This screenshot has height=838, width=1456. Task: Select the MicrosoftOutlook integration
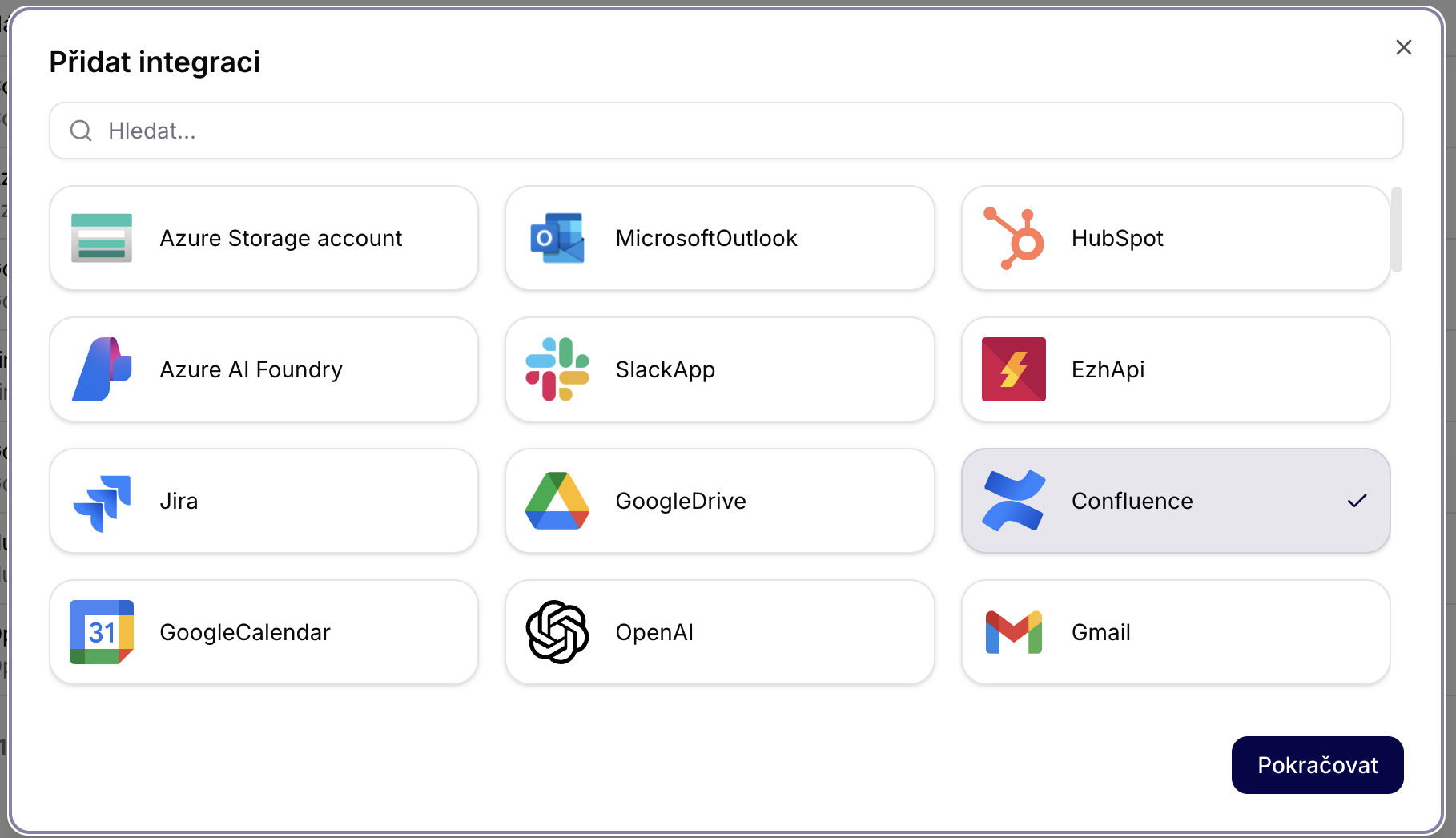click(719, 238)
